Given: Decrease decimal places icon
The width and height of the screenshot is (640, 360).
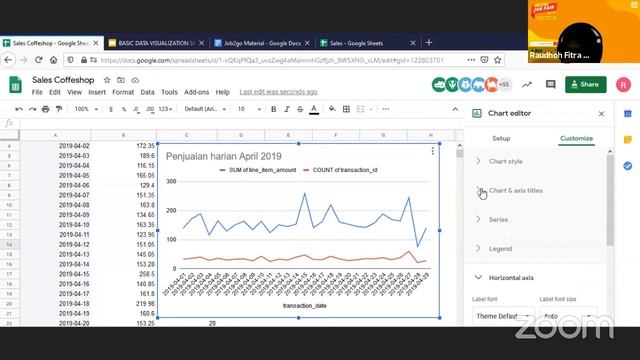Looking at the screenshot, I should (136, 109).
